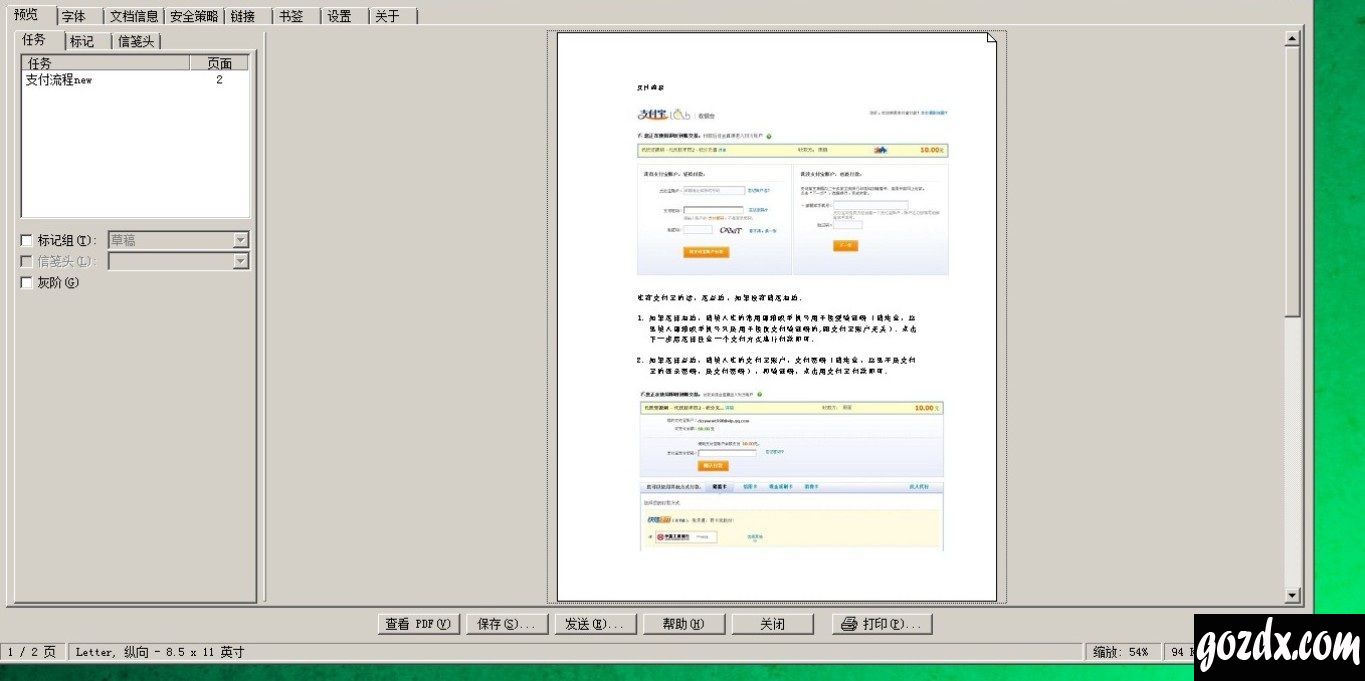Open the 草稿 watermark group dropdown
Screen dimensions: 1365x681
tap(240, 240)
